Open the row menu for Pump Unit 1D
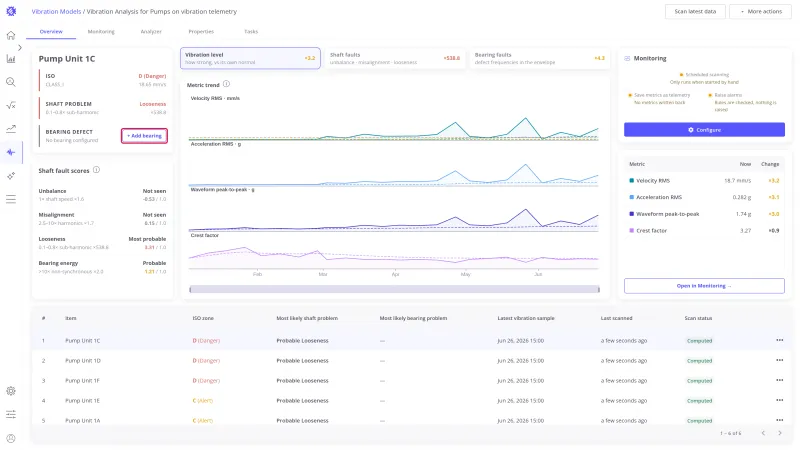 click(780, 360)
